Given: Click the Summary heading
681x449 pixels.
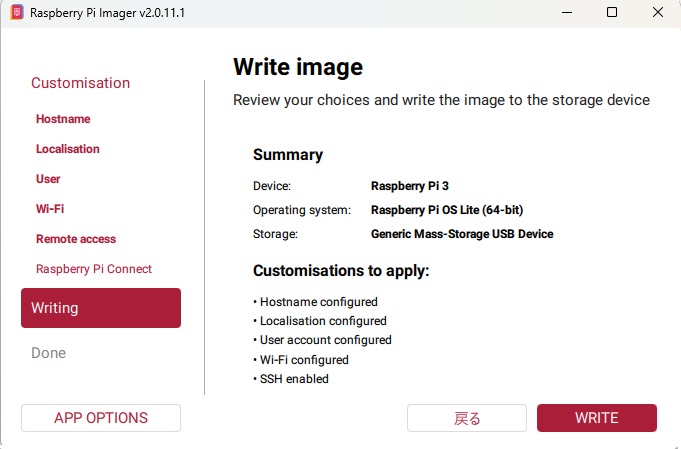Looking at the screenshot, I should pyautogui.click(x=288, y=155).
